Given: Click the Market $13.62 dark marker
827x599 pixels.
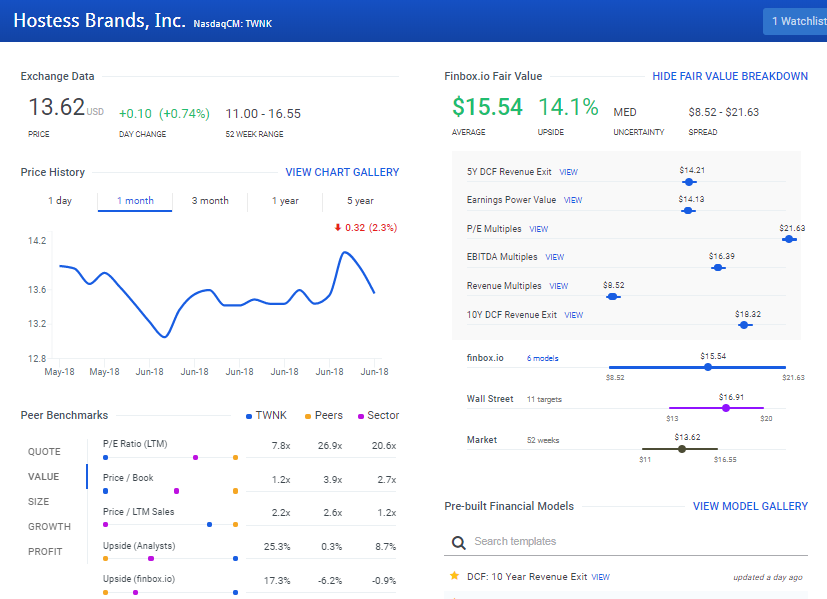Looking at the screenshot, I should pos(682,449).
